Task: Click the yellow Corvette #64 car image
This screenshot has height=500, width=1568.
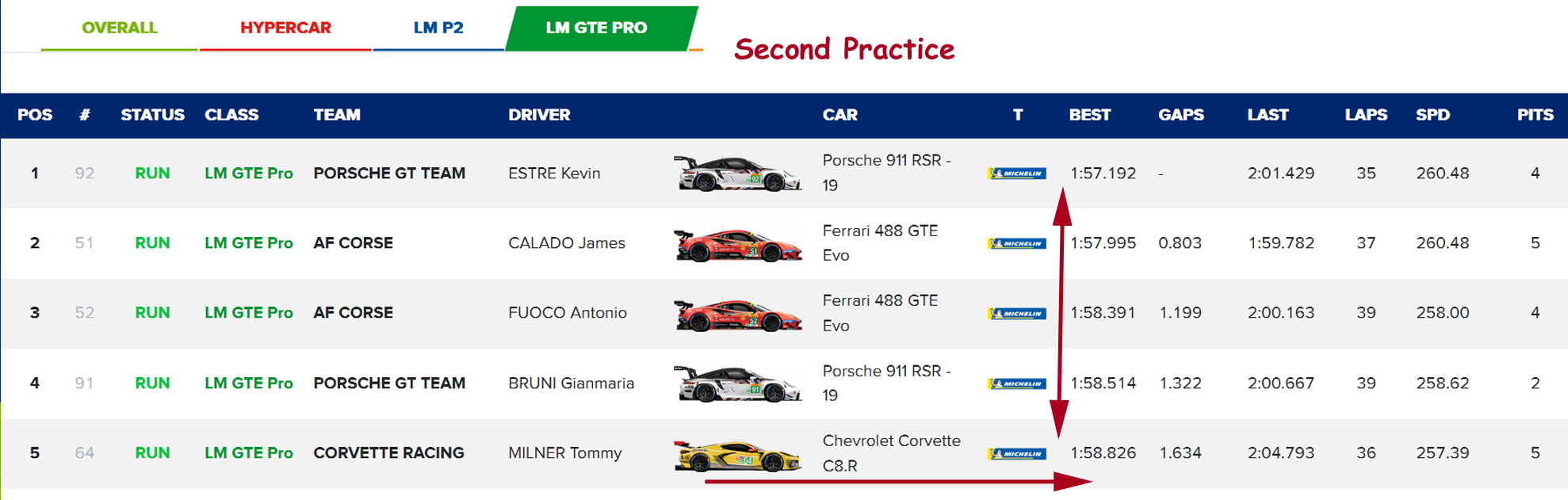Action: click(737, 455)
